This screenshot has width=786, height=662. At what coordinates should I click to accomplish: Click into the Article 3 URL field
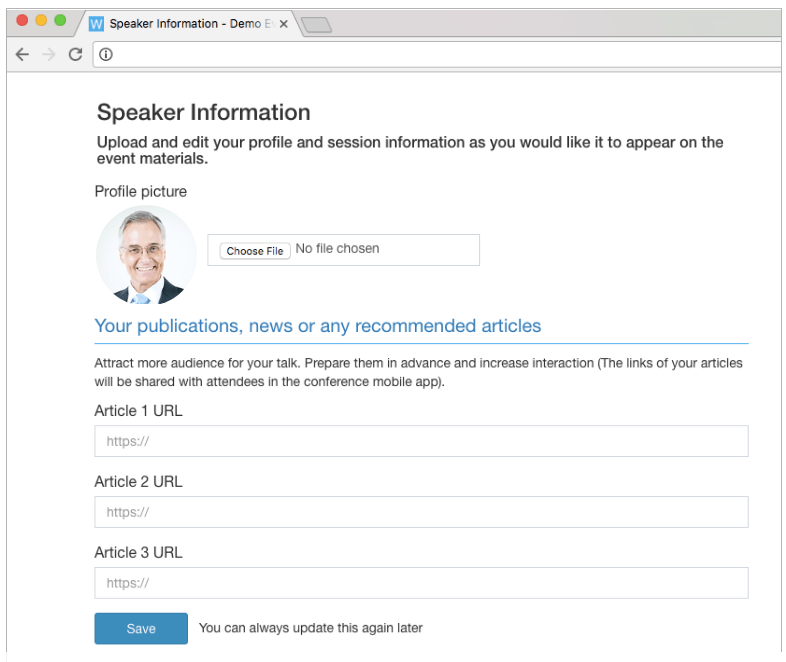tap(421, 583)
